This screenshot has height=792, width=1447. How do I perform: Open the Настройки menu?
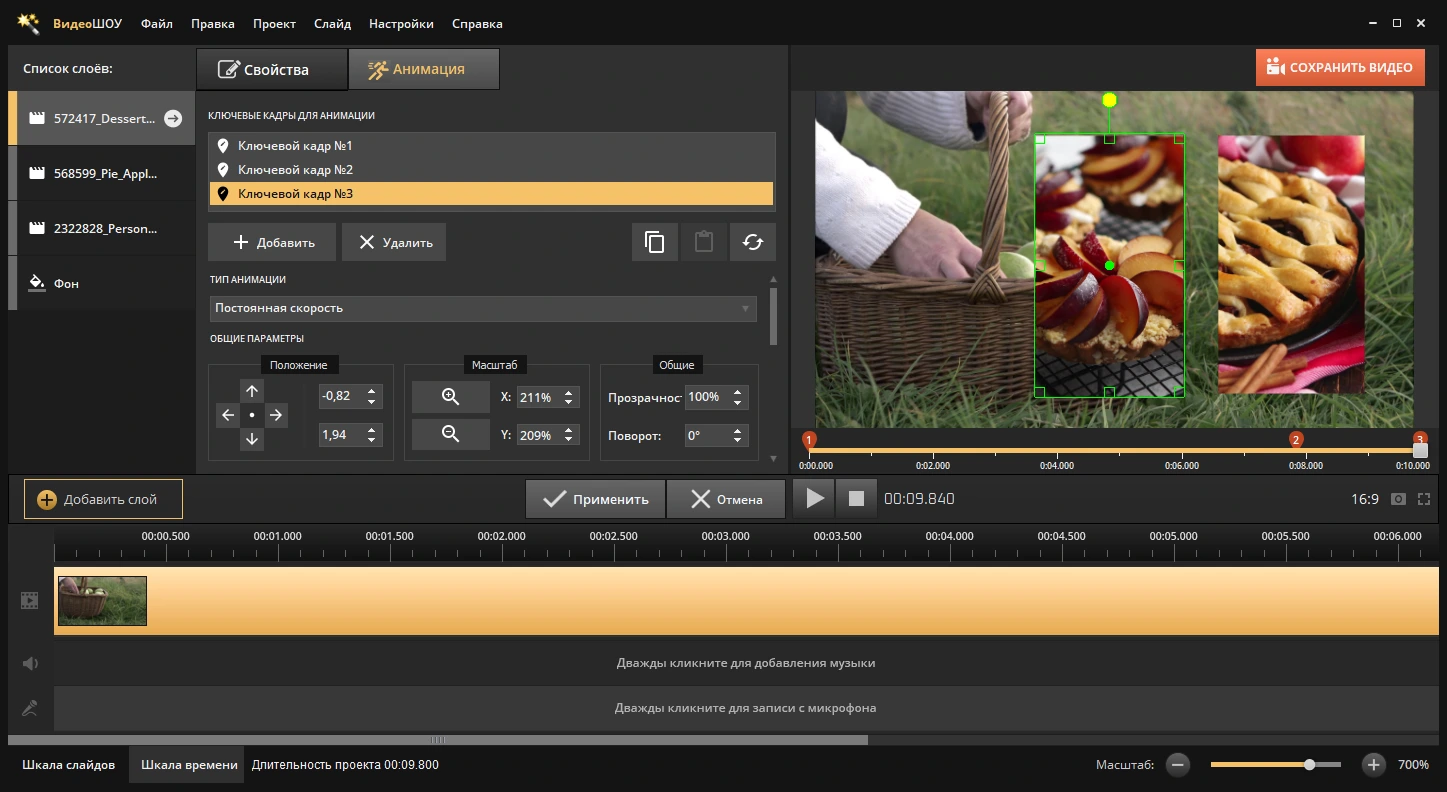[401, 23]
